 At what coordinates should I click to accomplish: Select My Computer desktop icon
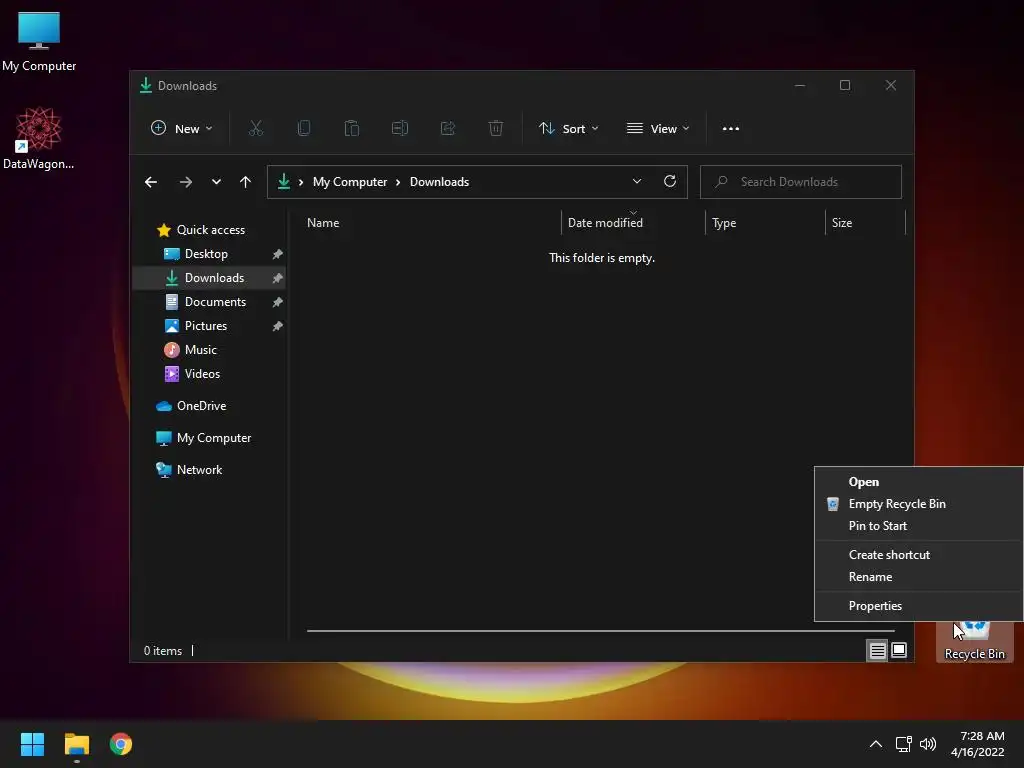(39, 42)
